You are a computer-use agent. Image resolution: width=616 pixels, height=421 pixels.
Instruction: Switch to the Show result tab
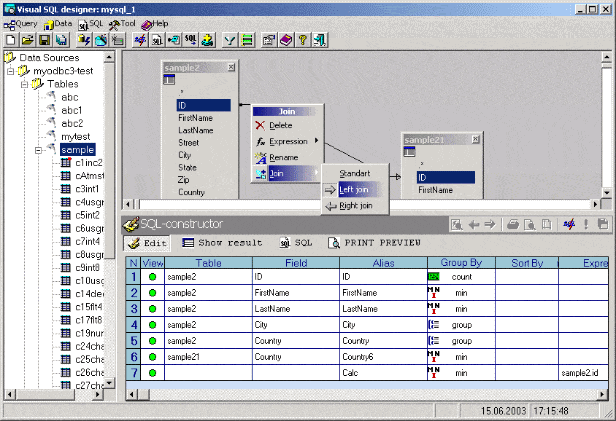pyautogui.click(x=222, y=243)
